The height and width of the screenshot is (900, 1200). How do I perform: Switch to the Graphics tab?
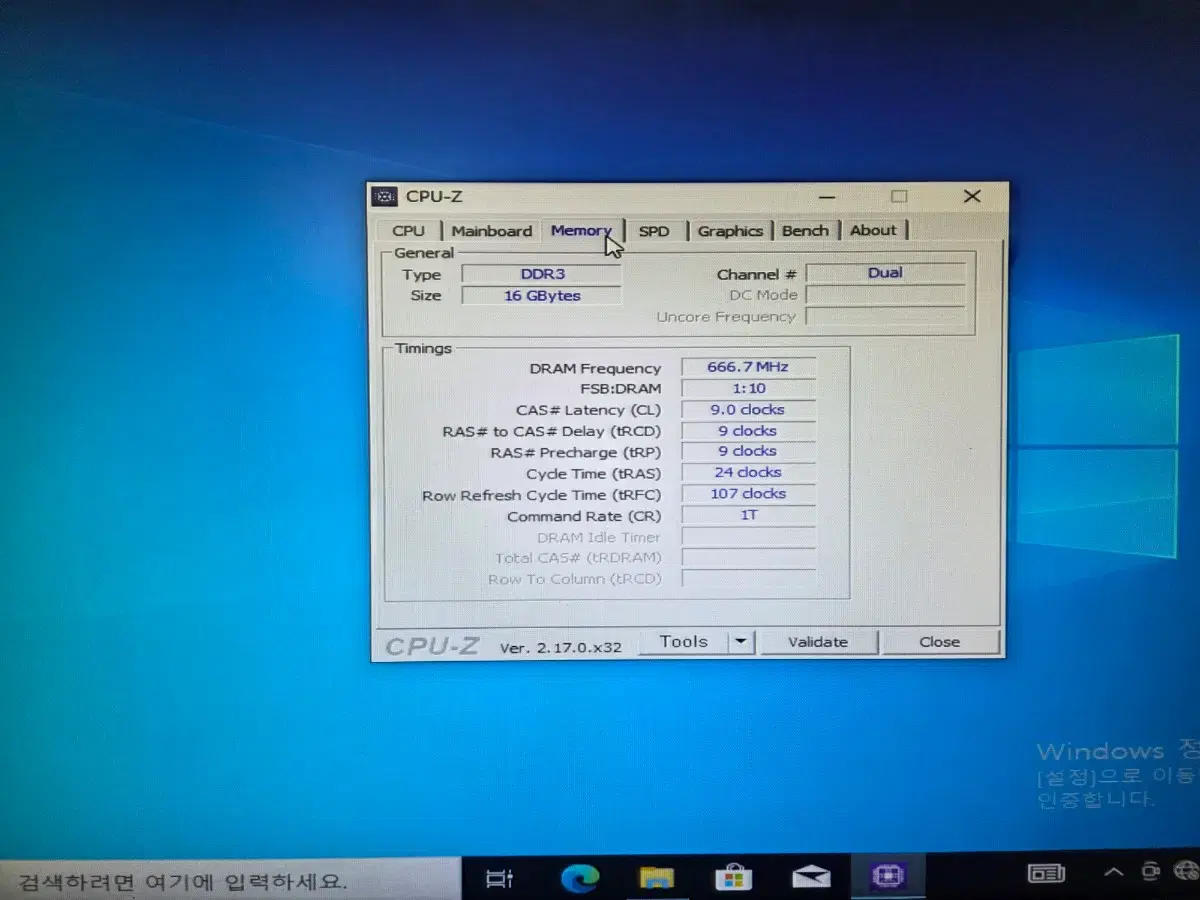tap(730, 231)
